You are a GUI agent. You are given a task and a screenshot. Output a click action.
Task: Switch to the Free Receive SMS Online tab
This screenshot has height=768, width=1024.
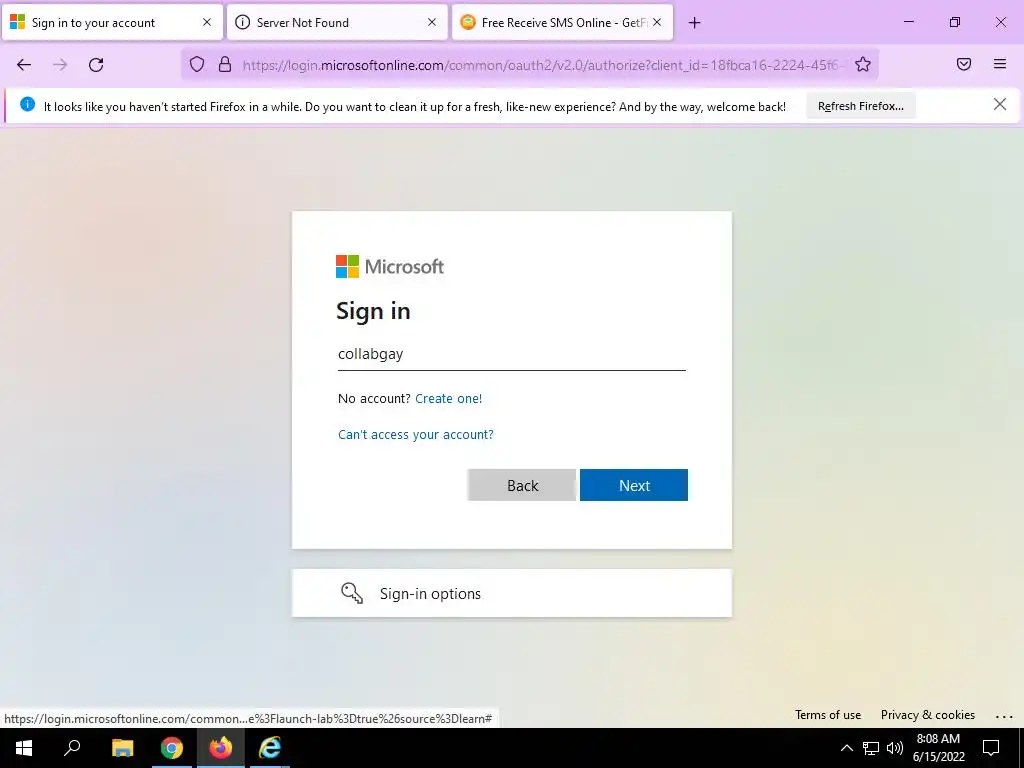(x=562, y=22)
